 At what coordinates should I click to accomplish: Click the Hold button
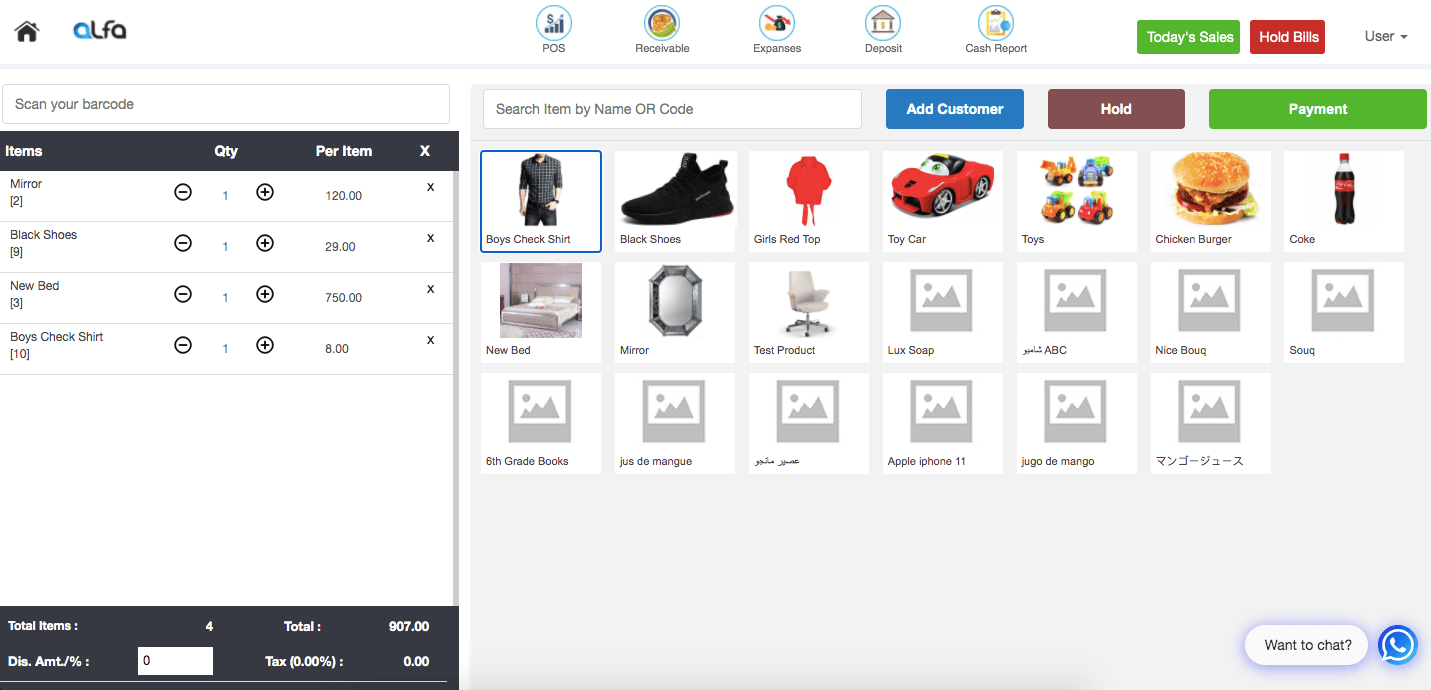coord(1116,108)
